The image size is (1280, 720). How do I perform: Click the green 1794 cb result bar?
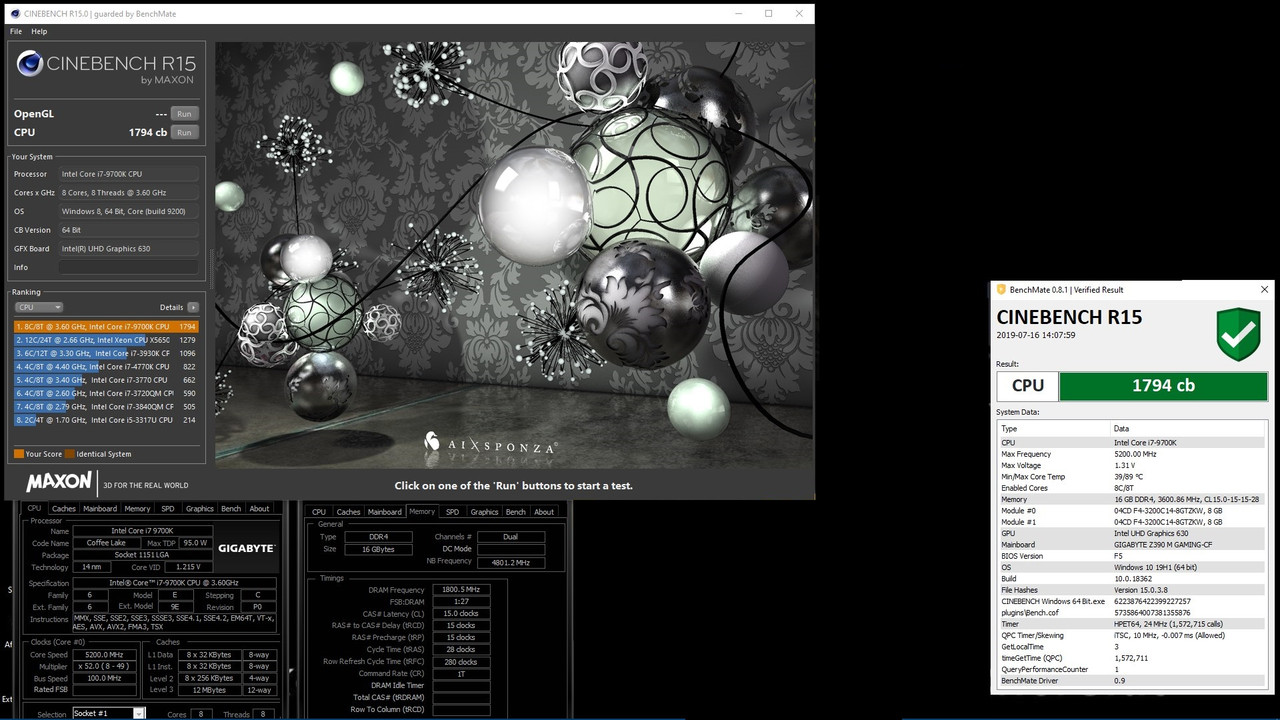(x=1163, y=386)
